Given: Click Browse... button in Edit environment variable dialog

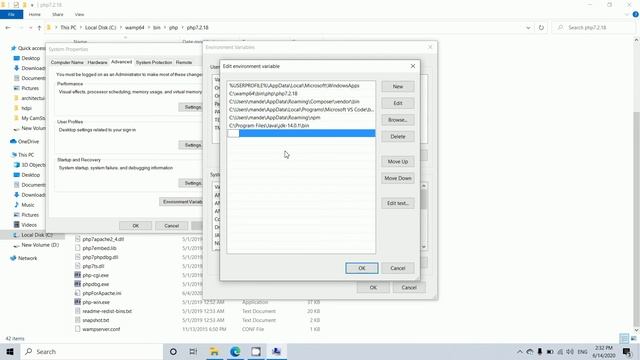Looking at the screenshot, I should (x=398, y=120).
